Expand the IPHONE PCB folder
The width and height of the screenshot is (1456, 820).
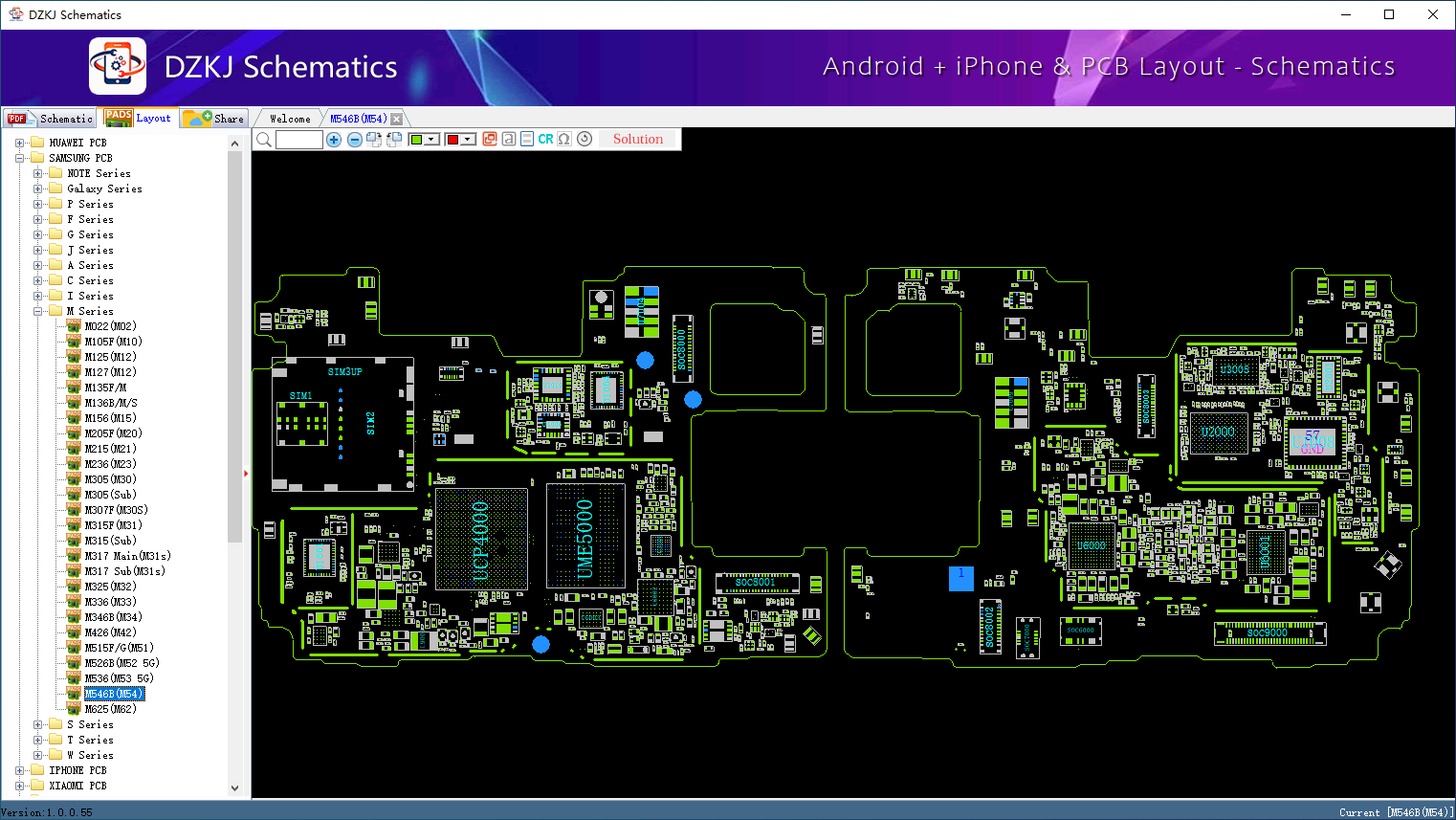point(19,770)
